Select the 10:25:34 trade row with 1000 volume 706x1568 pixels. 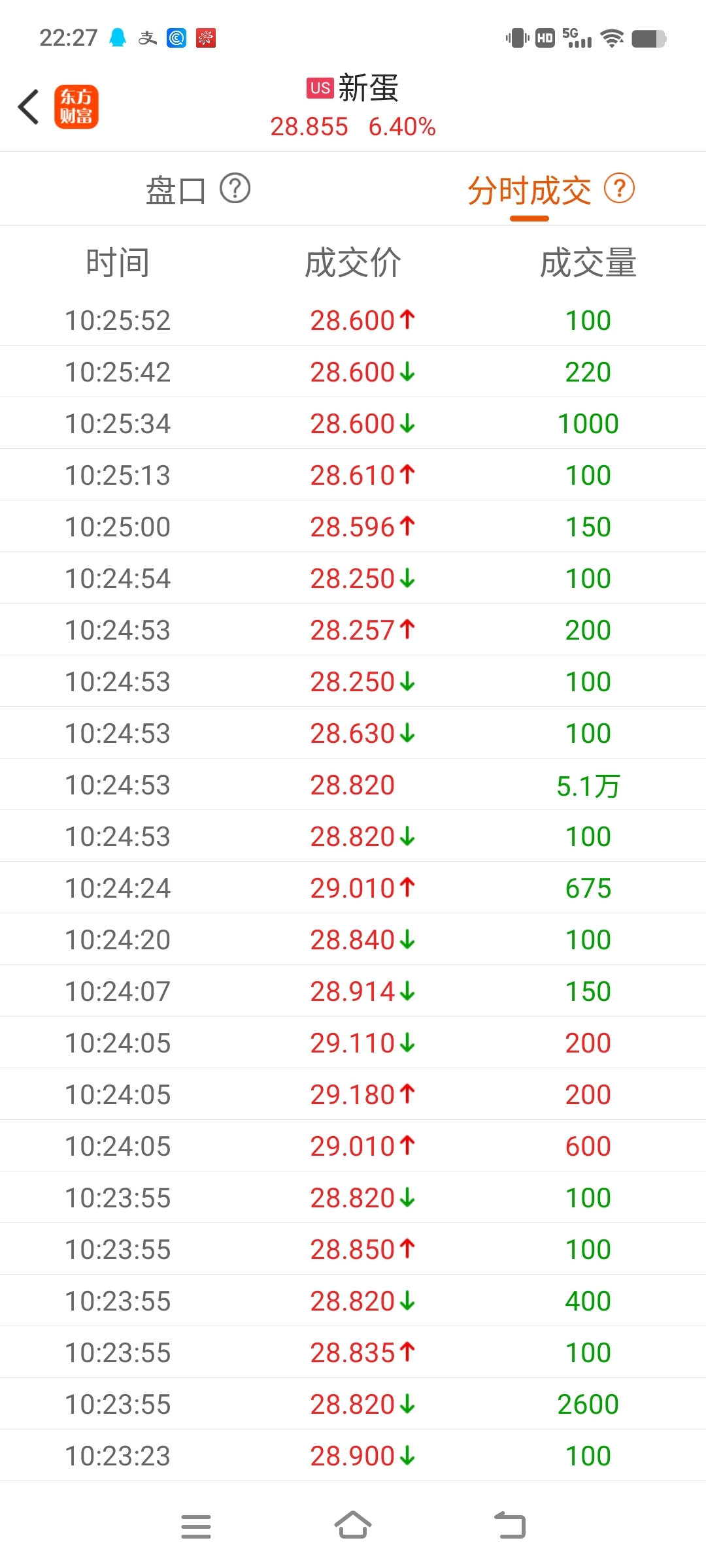coord(353,423)
